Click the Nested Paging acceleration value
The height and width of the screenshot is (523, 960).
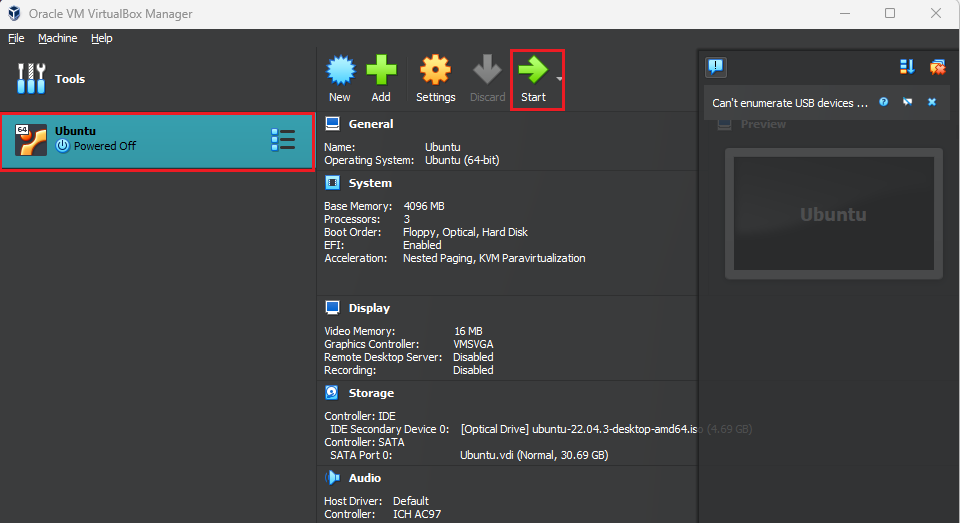pyautogui.click(x=437, y=258)
